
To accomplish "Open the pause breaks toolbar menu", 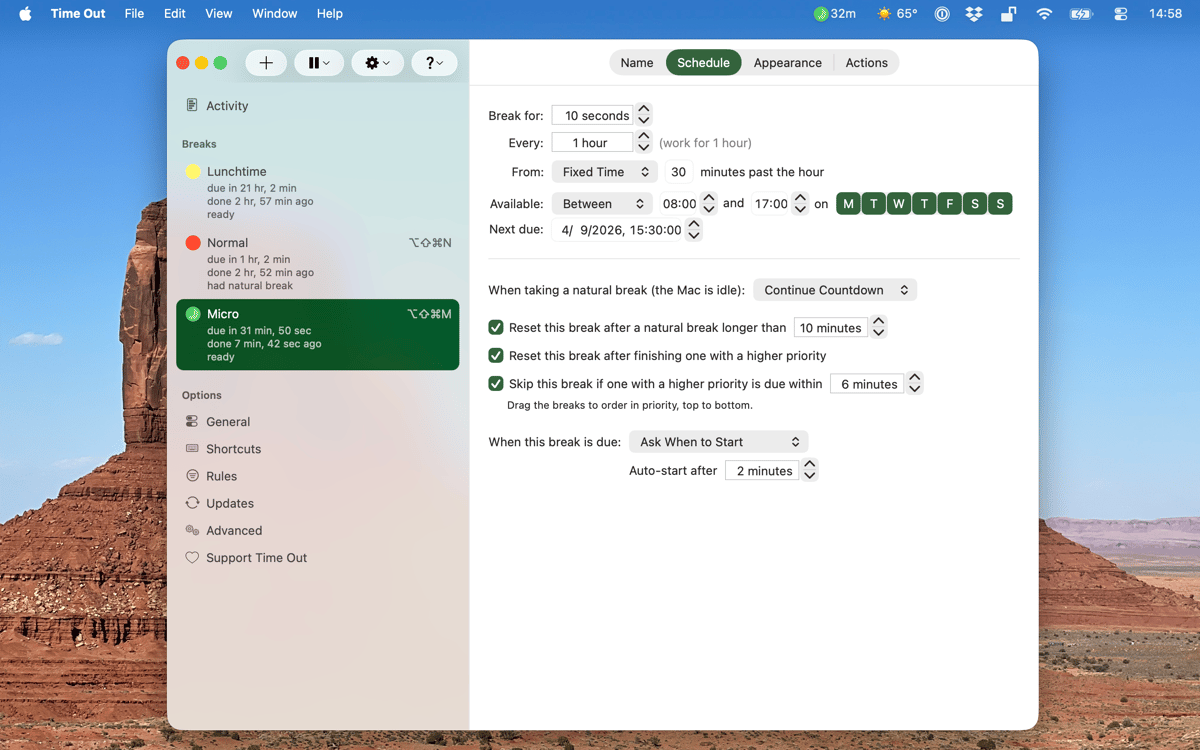I will pyautogui.click(x=319, y=63).
